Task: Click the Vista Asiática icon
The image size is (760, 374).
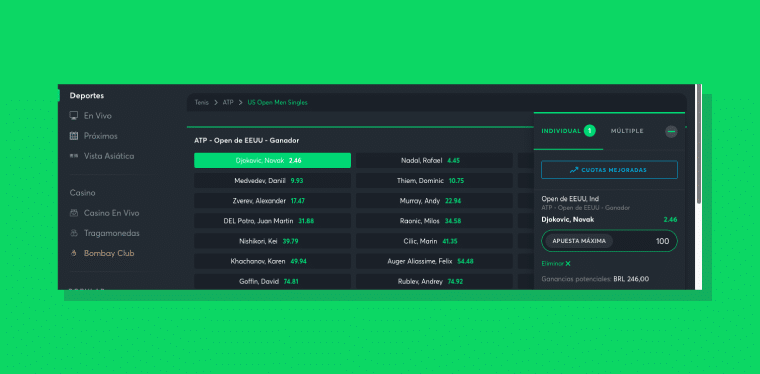Action: tap(74, 156)
